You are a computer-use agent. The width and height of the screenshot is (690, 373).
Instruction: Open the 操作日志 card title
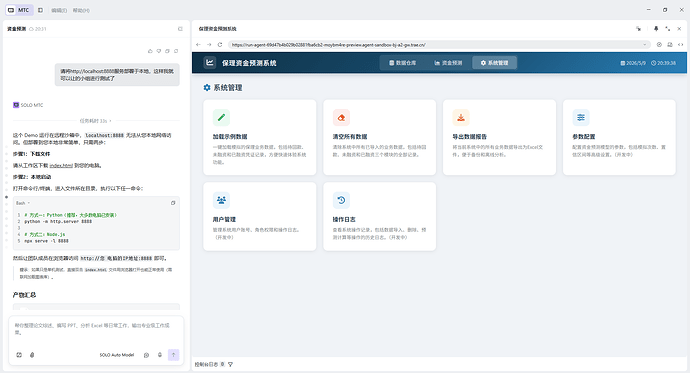344,219
